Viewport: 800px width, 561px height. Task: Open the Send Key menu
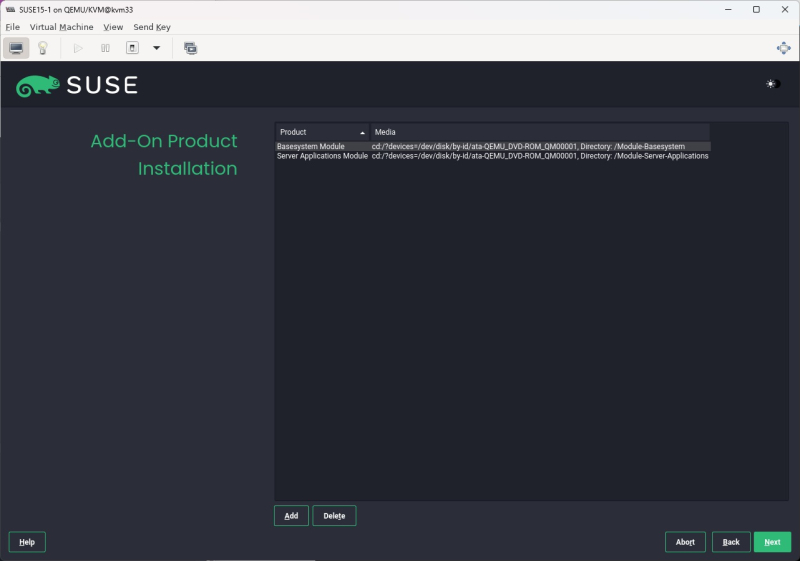pyautogui.click(x=152, y=27)
